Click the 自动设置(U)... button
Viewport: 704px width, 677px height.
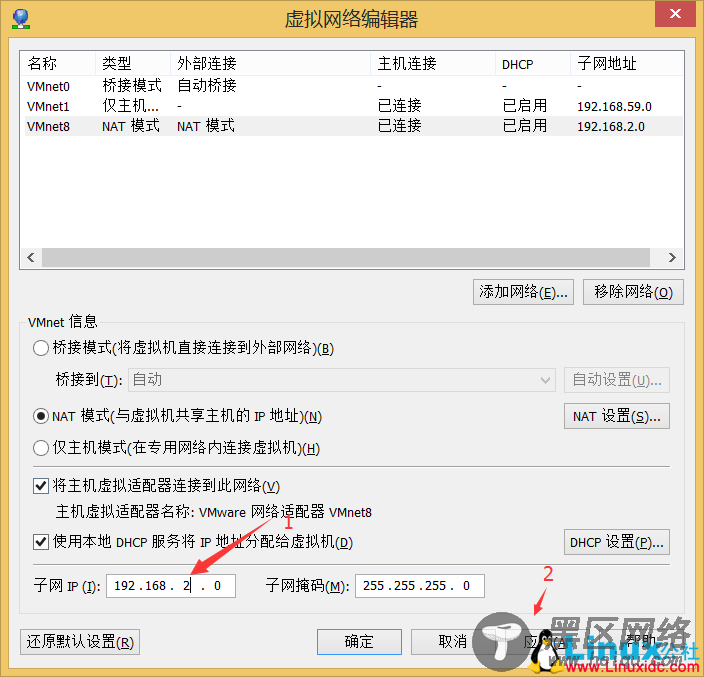(616, 380)
